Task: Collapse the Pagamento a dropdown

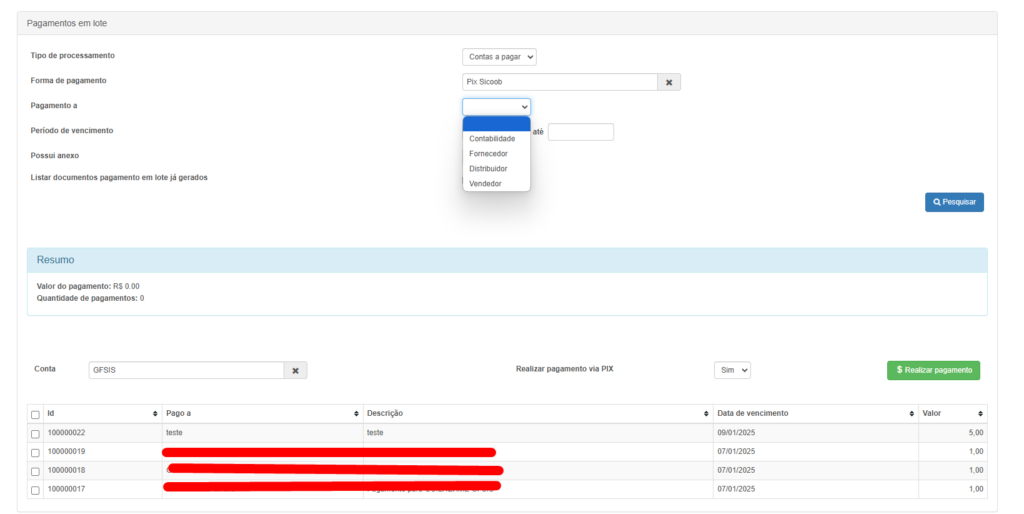Action: [496, 106]
